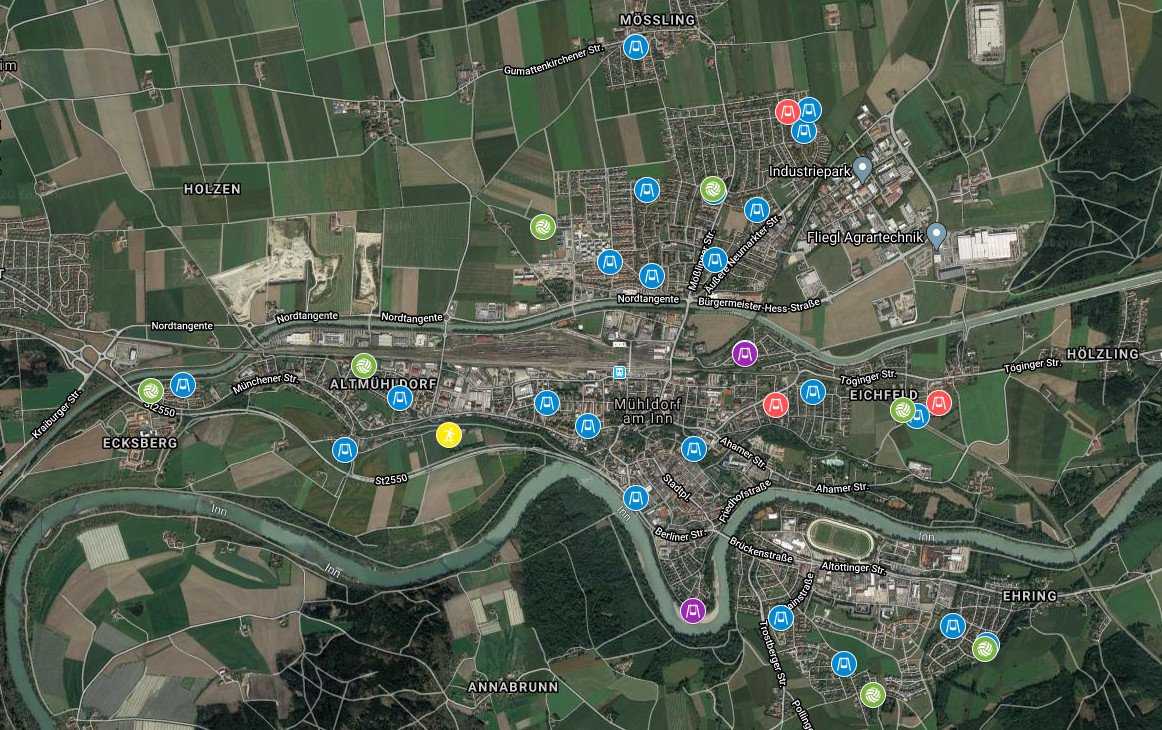Click the yellow skate park marker
Screen dimensions: 1162x730
(x=448, y=435)
